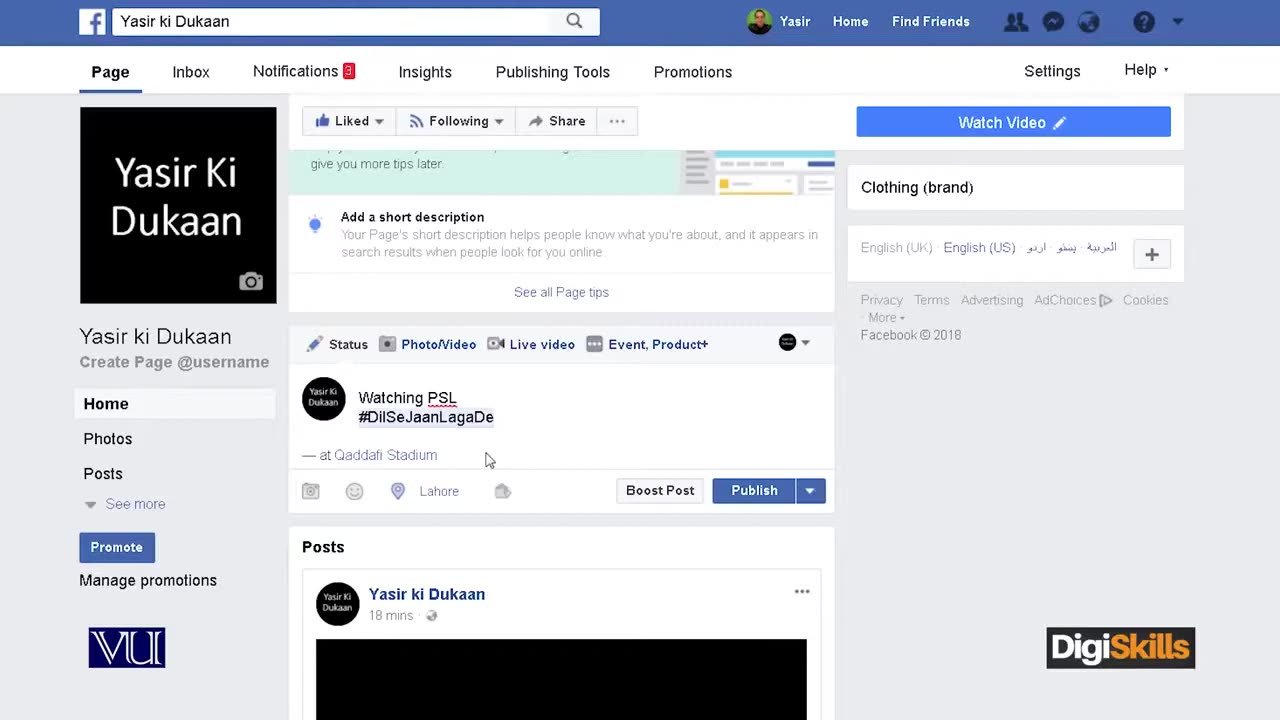The image size is (1280, 720).
Task: Switch to the Page tab
Action: (110, 72)
